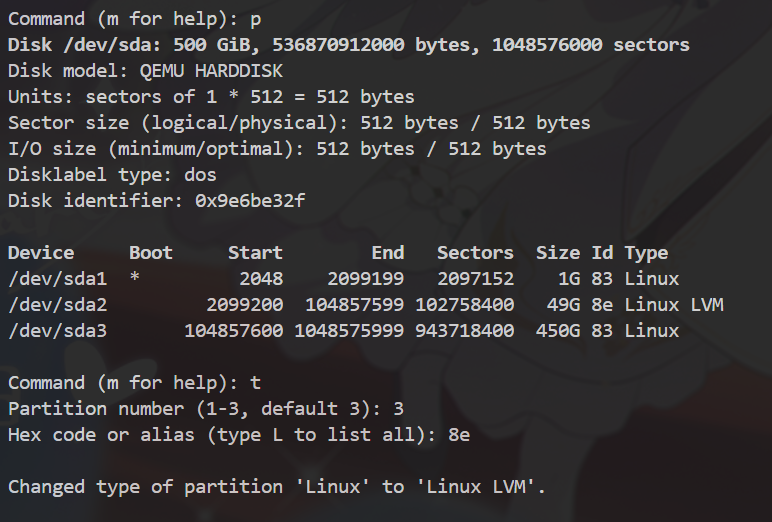Viewport: 772px width, 522px height.
Task: Click the boot asterisk flag for sda1
Action: pyautogui.click(x=135, y=279)
